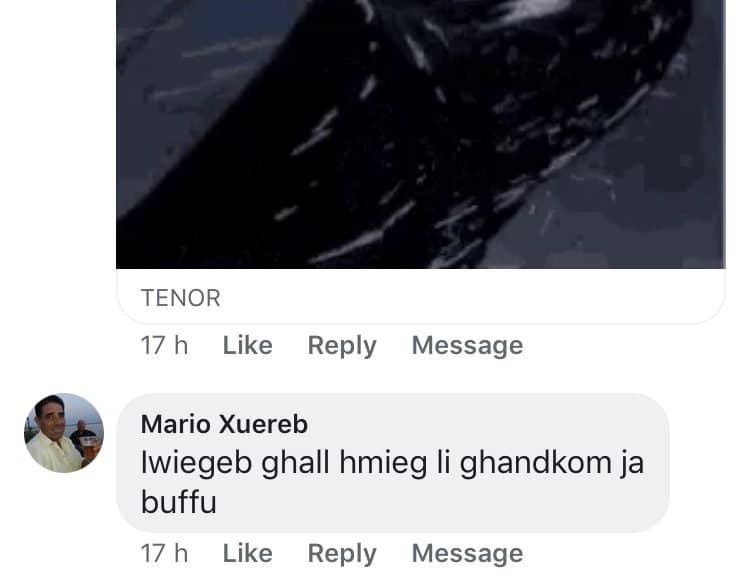
Task: Like the GIF comment
Action: point(247,345)
